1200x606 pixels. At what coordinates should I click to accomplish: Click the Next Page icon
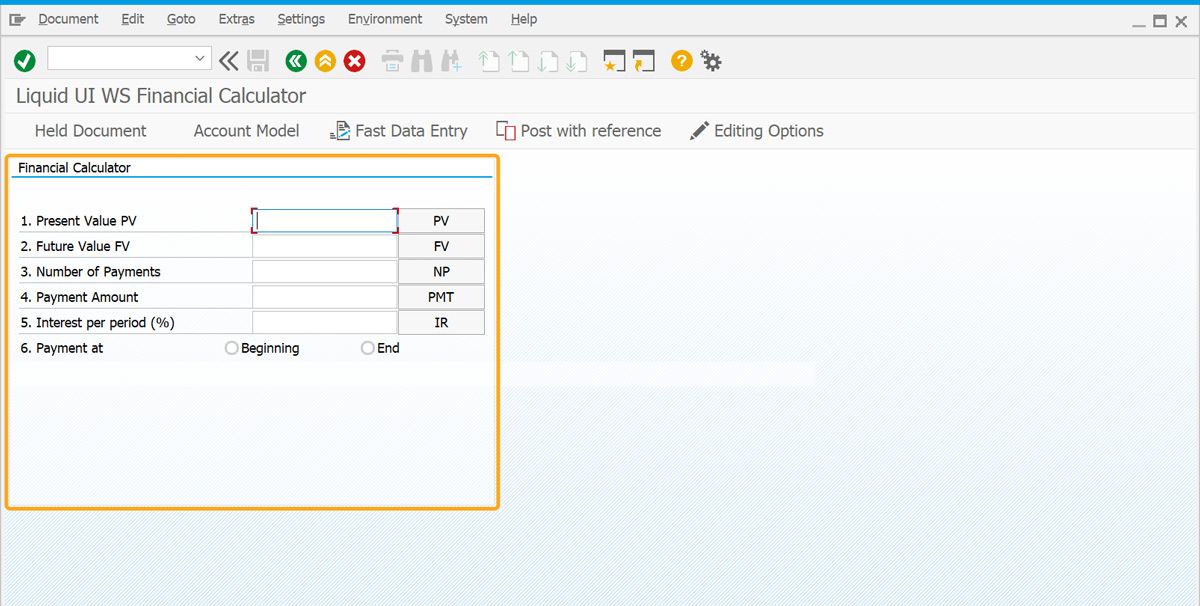(547, 61)
